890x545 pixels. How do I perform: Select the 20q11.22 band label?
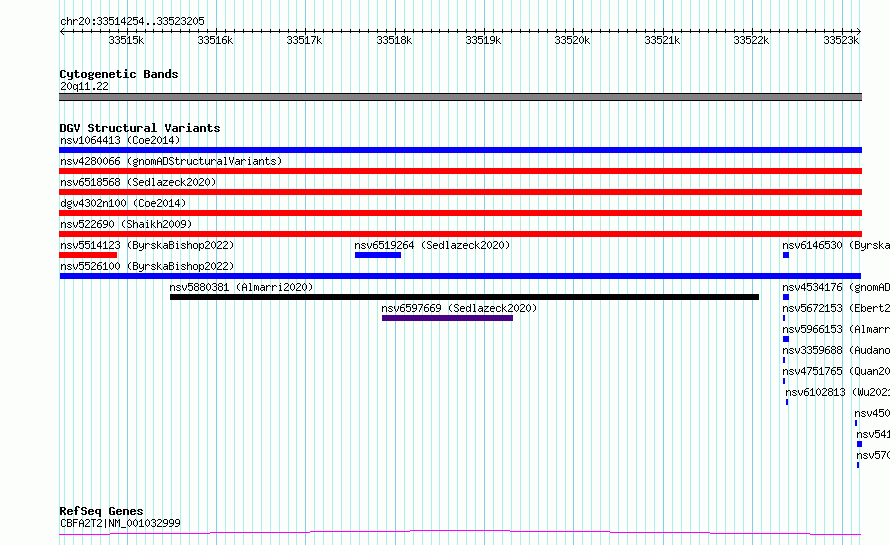point(84,86)
